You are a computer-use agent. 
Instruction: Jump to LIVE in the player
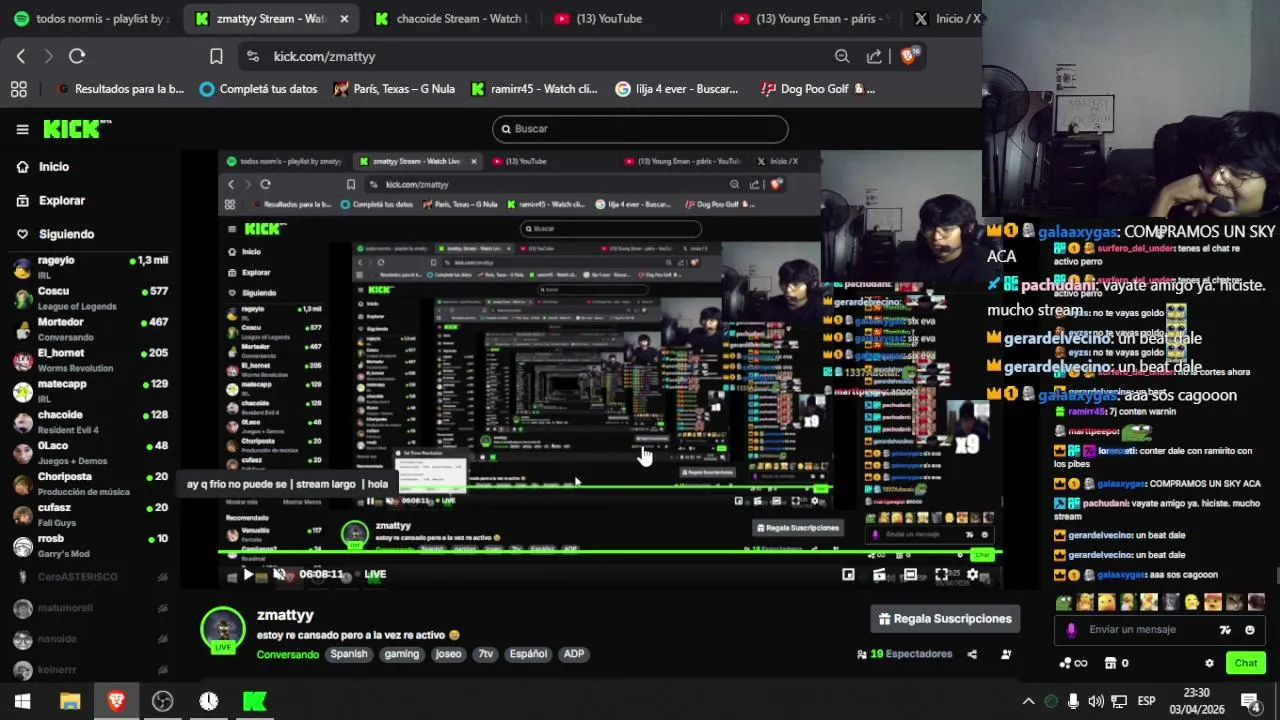[375, 574]
